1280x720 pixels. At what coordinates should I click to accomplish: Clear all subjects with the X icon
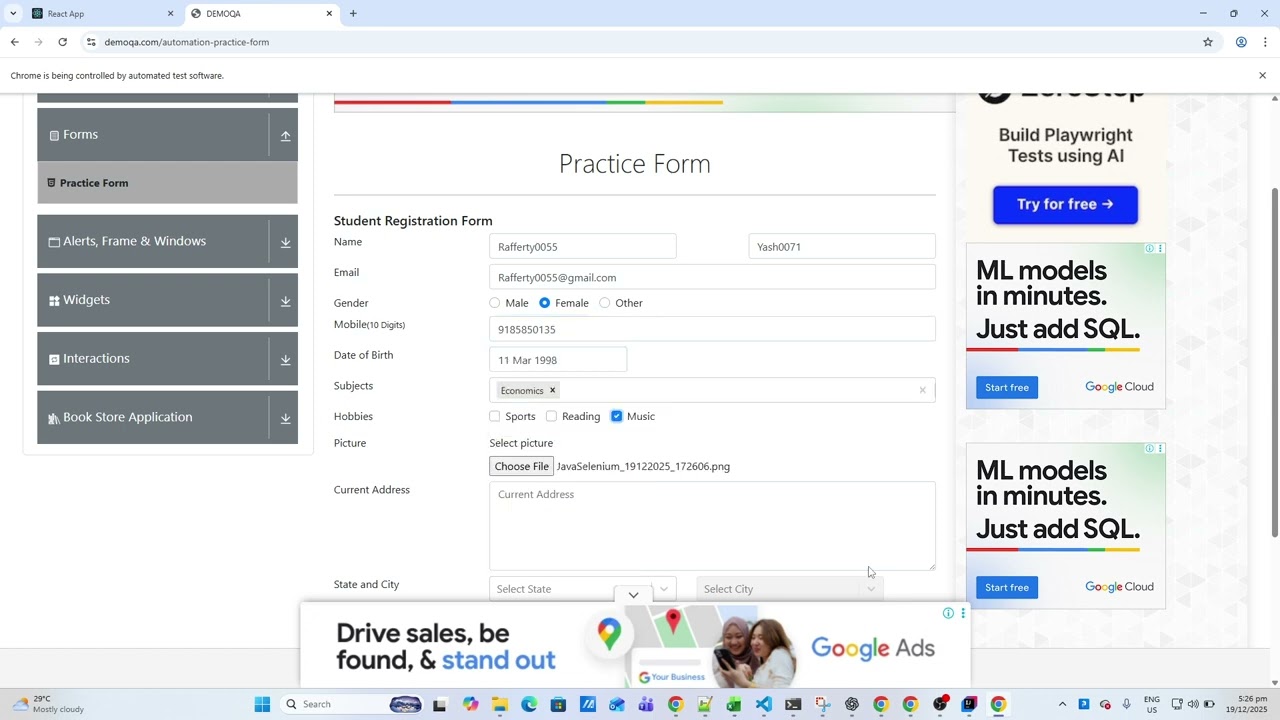tap(922, 390)
